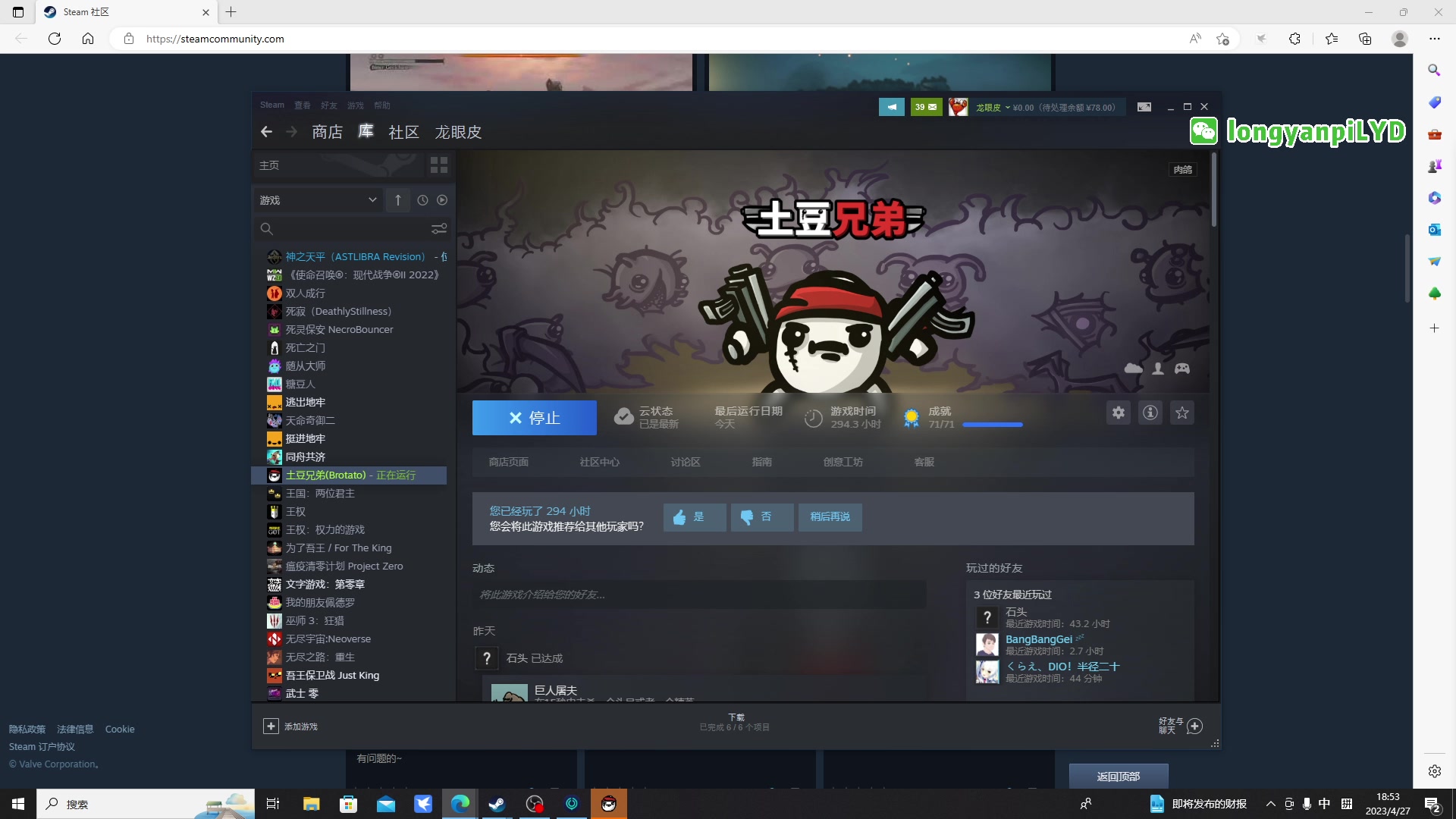Collapse the games list with up arrow
Screen dimensions: 1456x819
398,200
